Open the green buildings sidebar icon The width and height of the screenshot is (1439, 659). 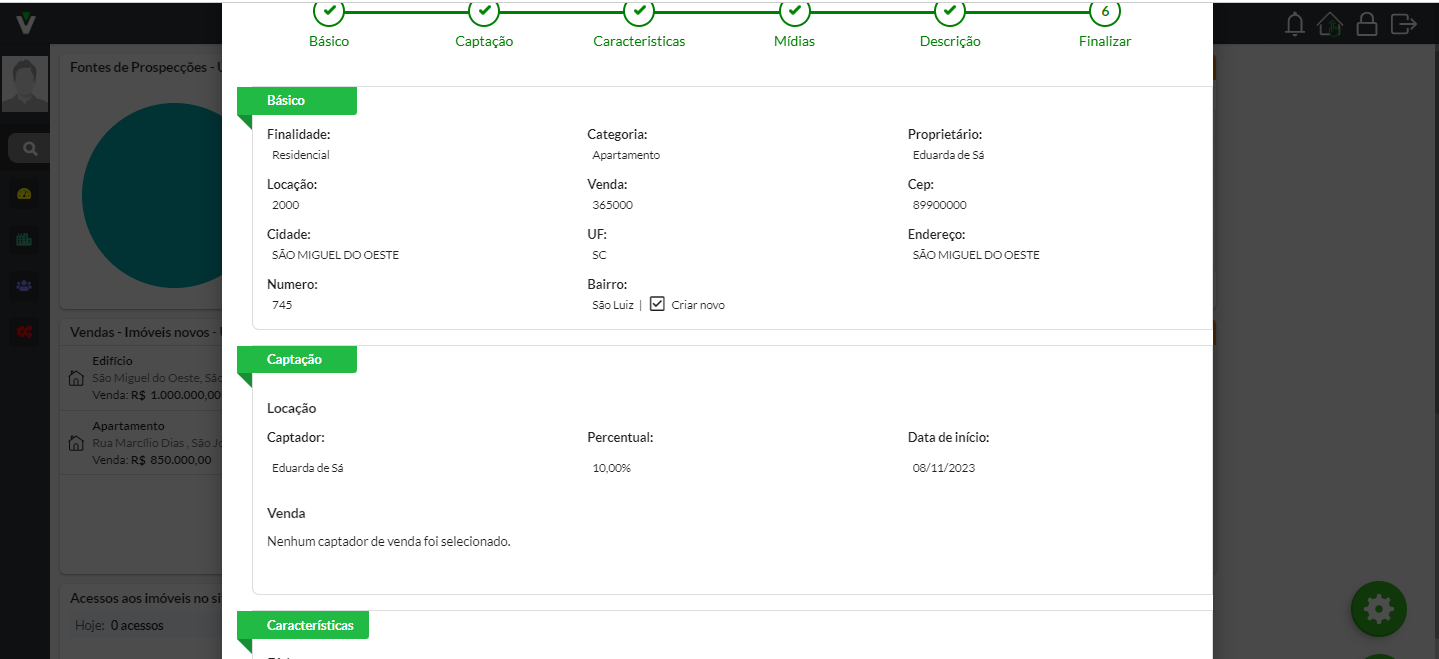[x=25, y=240]
